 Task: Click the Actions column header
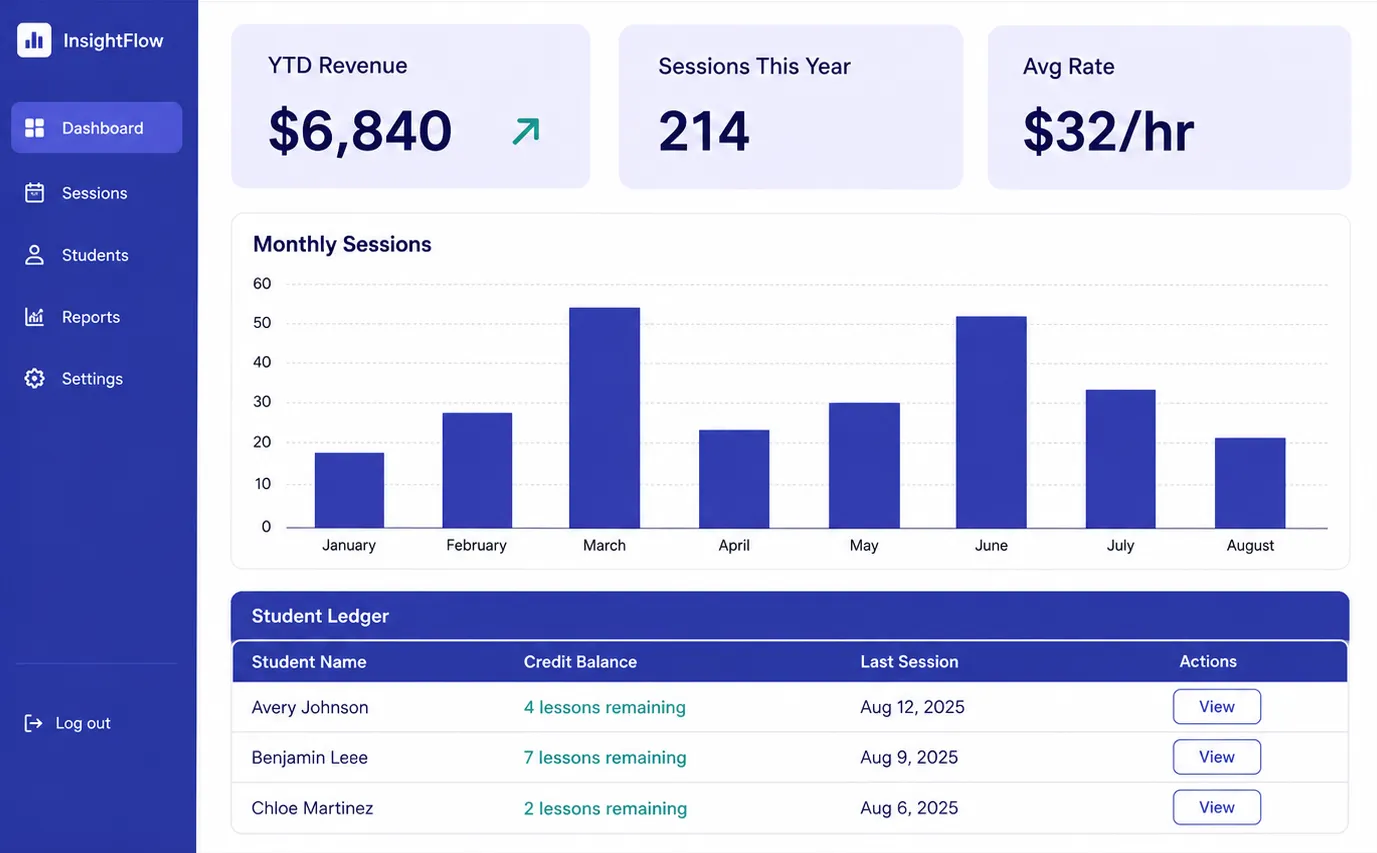(x=1208, y=661)
